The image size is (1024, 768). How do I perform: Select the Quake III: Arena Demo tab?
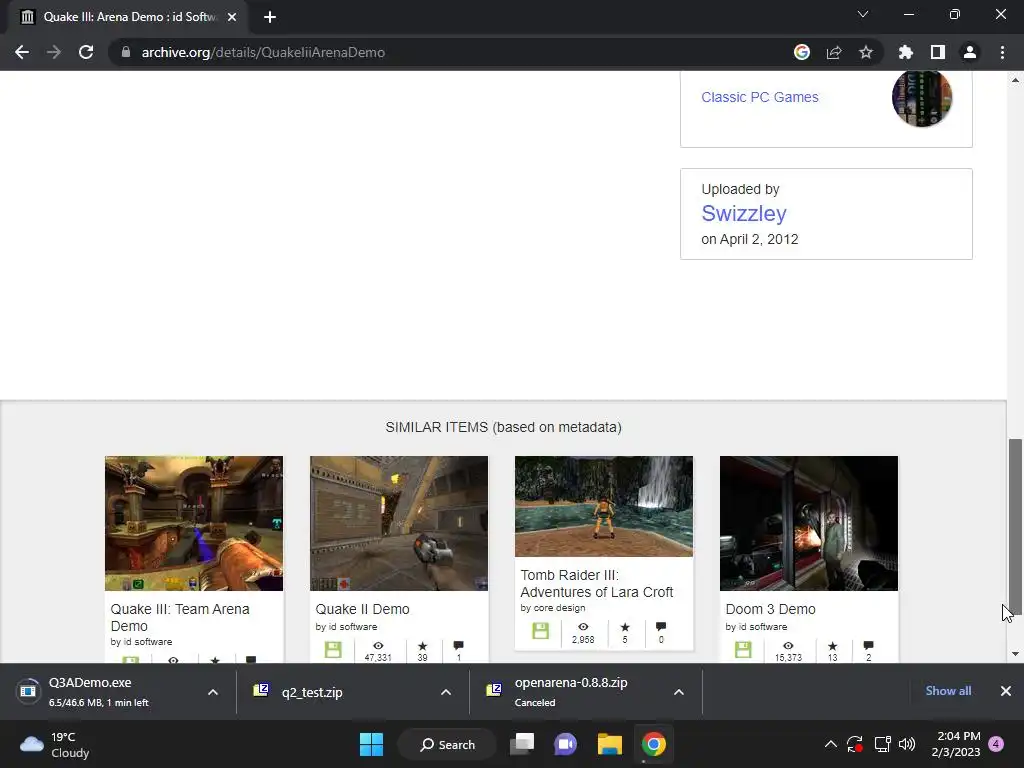click(x=129, y=17)
